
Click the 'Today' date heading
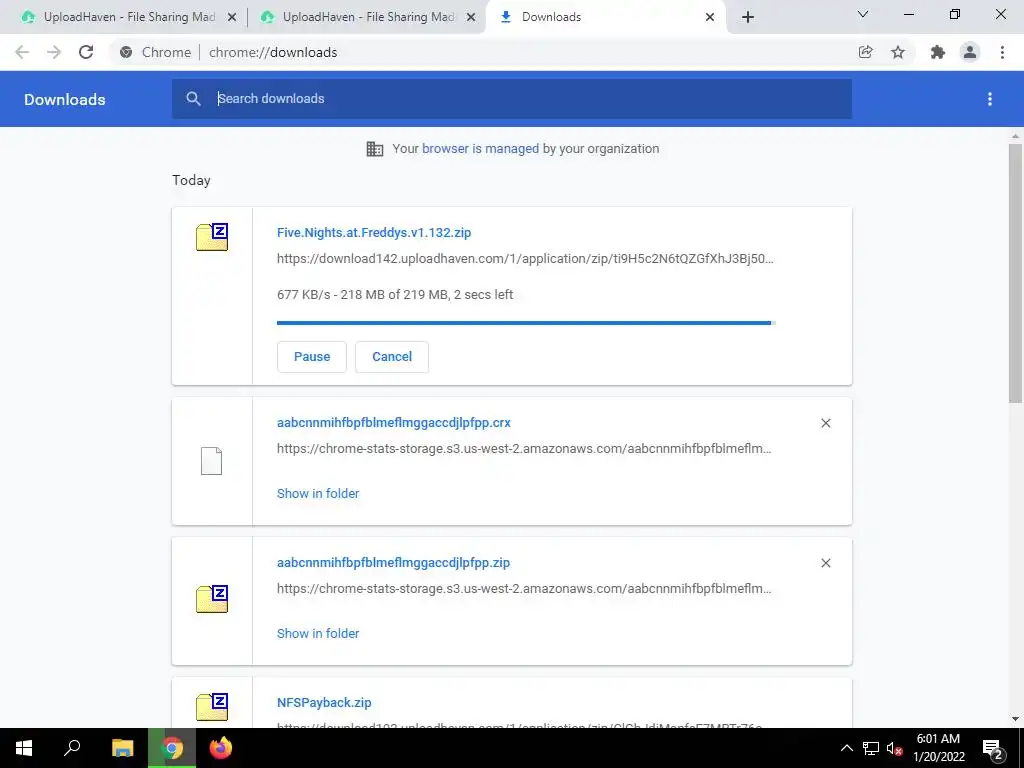point(191,180)
